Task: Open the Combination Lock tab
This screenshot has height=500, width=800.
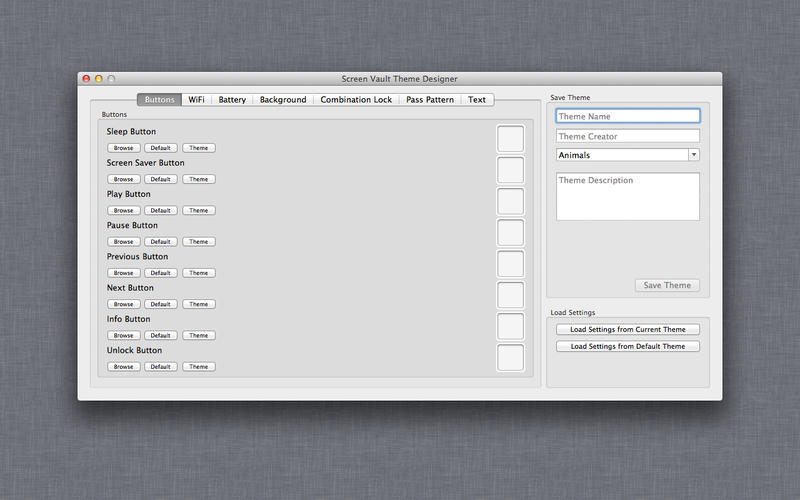Action: click(x=356, y=100)
